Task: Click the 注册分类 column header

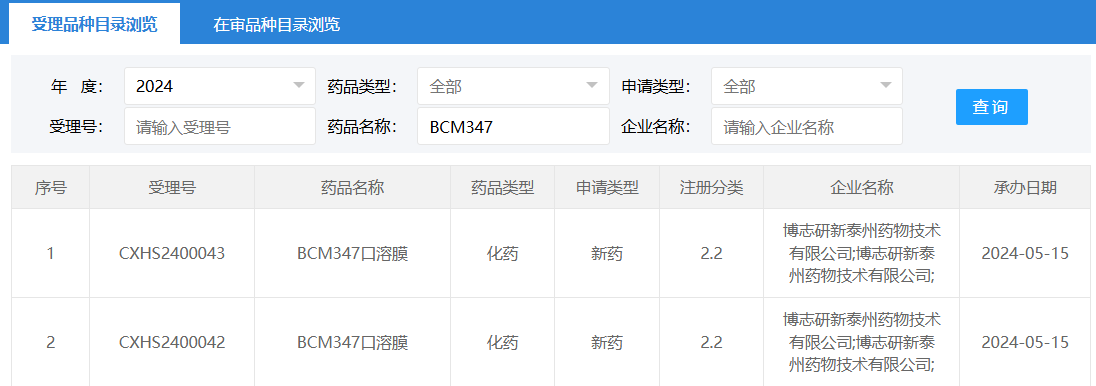Action: click(x=712, y=187)
